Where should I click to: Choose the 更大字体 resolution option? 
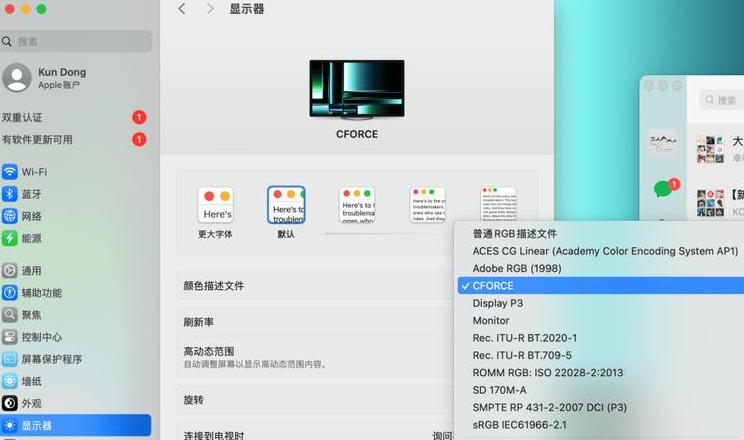pos(215,212)
